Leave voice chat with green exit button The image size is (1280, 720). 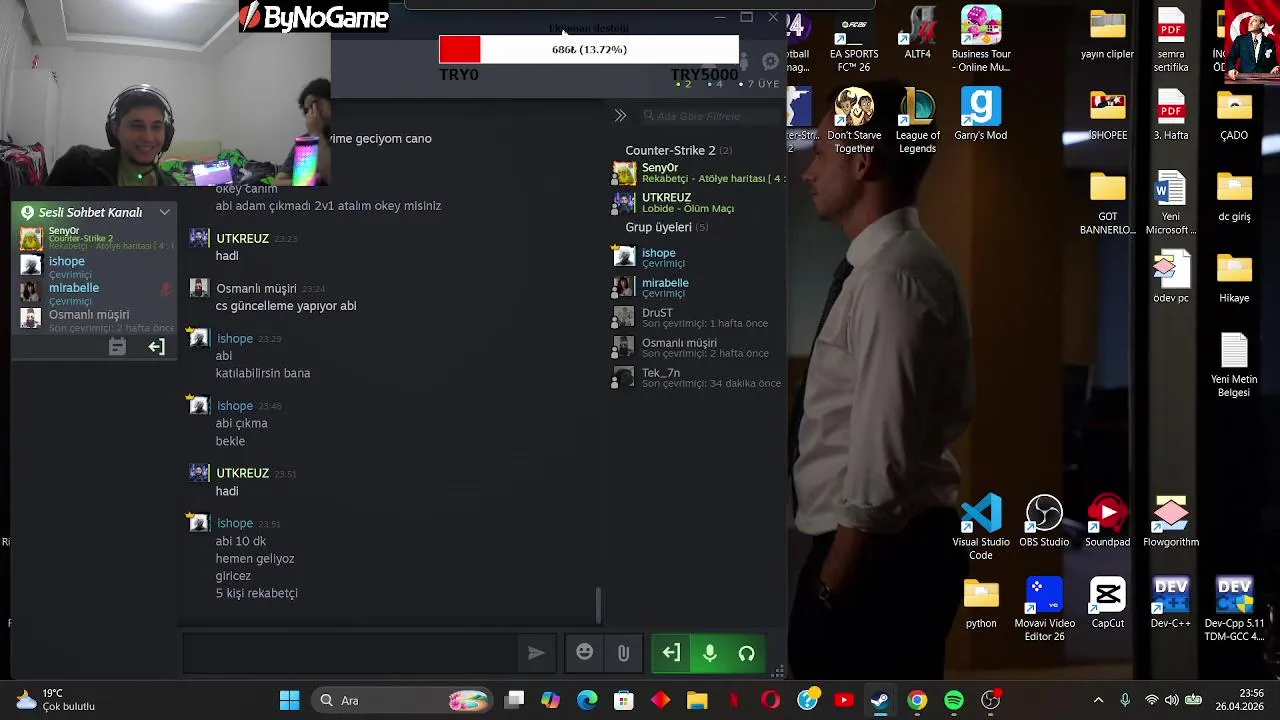coord(671,653)
